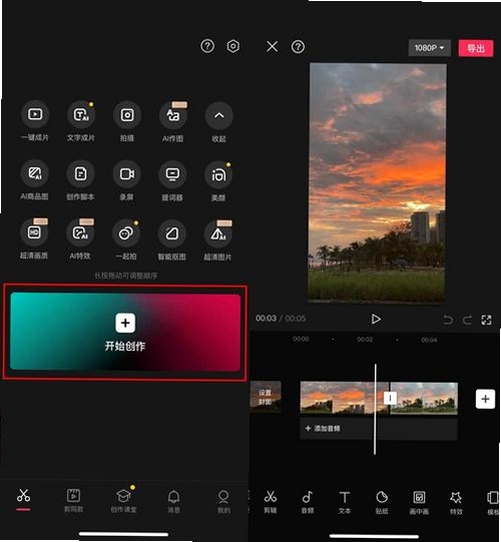Click the transition marker between clips
The height and width of the screenshot is (542, 501).
(390, 398)
